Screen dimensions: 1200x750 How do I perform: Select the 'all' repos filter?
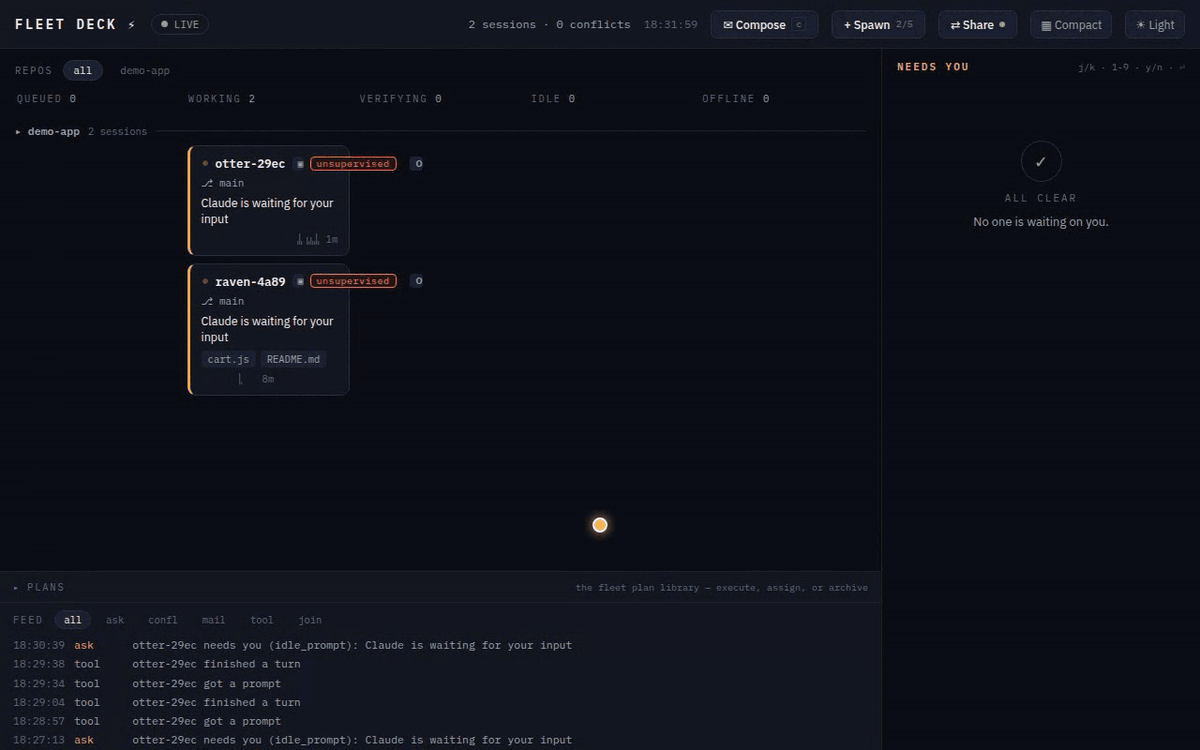83,71
